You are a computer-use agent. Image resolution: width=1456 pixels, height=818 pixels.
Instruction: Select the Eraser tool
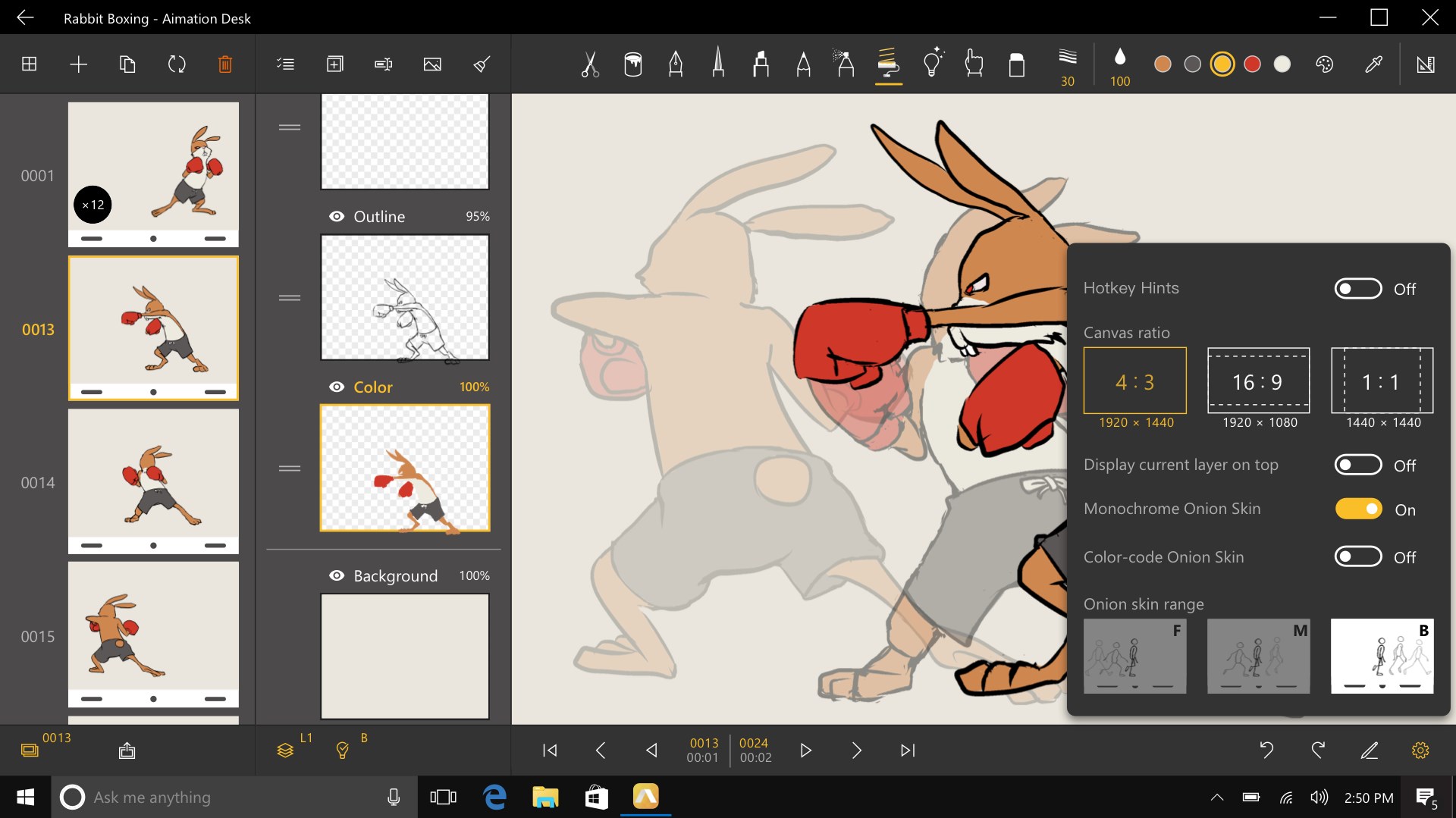(x=1017, y=64)
